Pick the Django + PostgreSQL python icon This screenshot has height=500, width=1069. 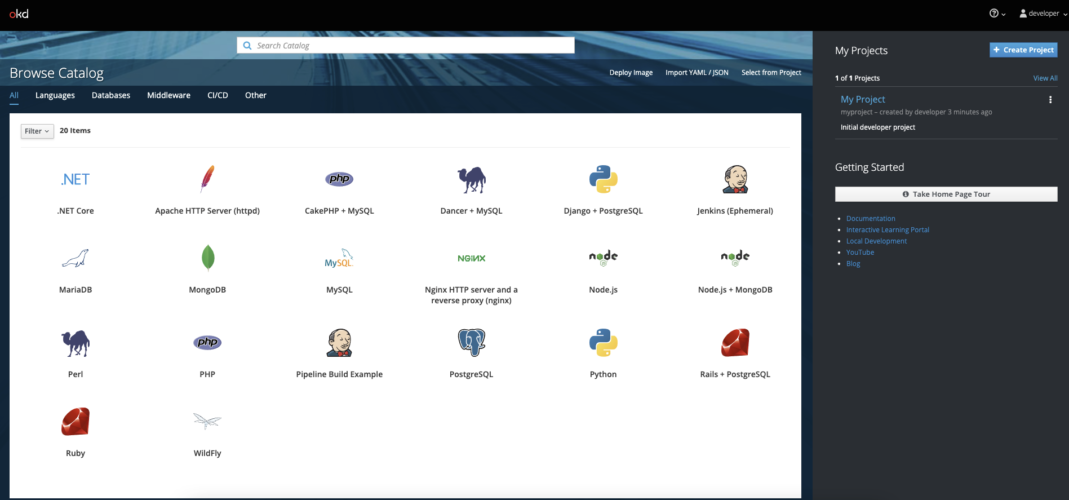[603, 179]
